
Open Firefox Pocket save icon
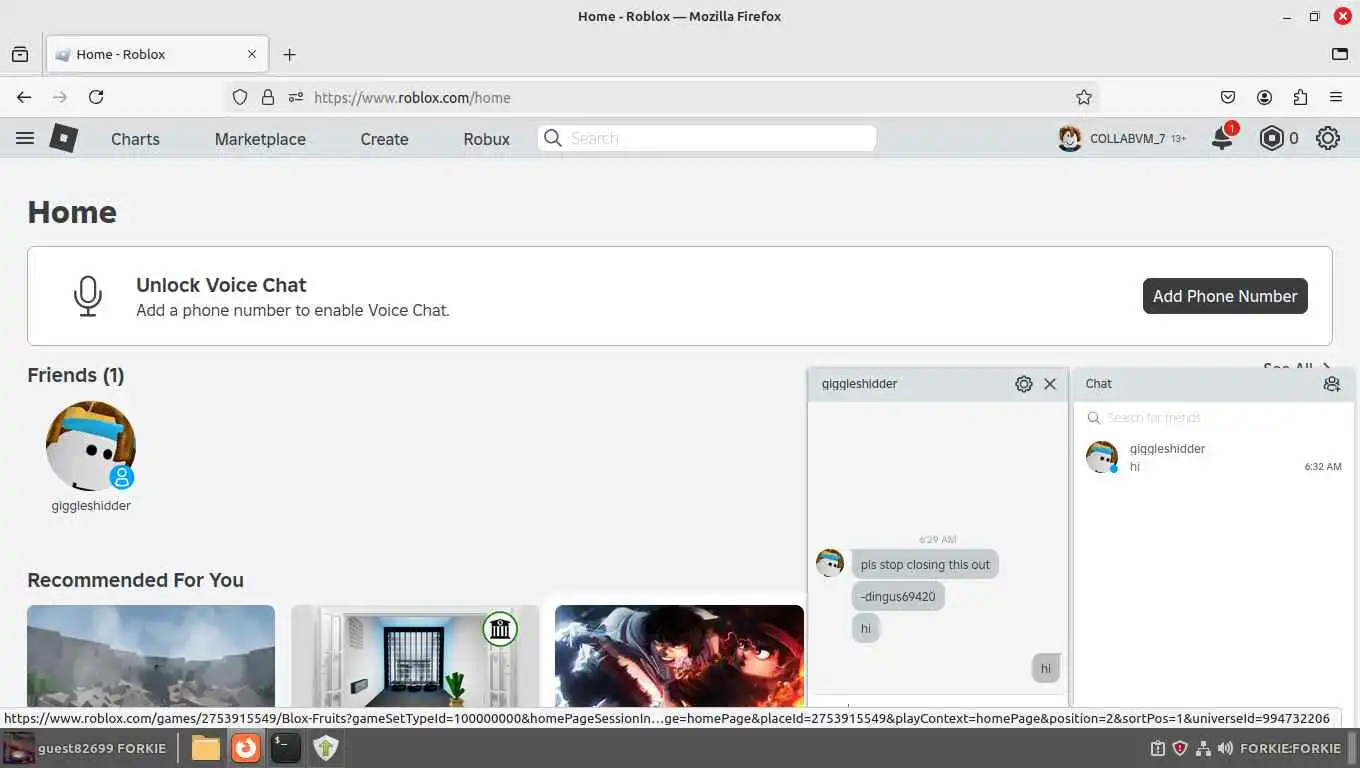(1228, 97)
